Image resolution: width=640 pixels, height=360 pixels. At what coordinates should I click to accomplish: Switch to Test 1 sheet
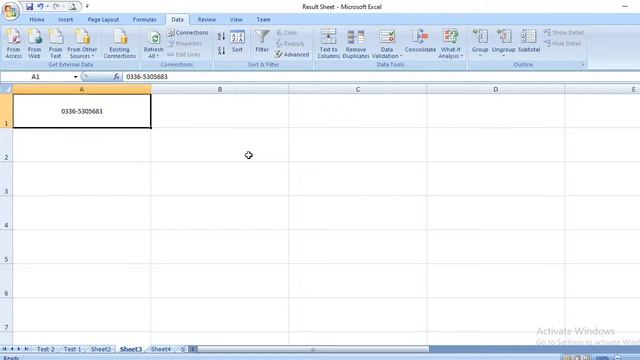72,349
